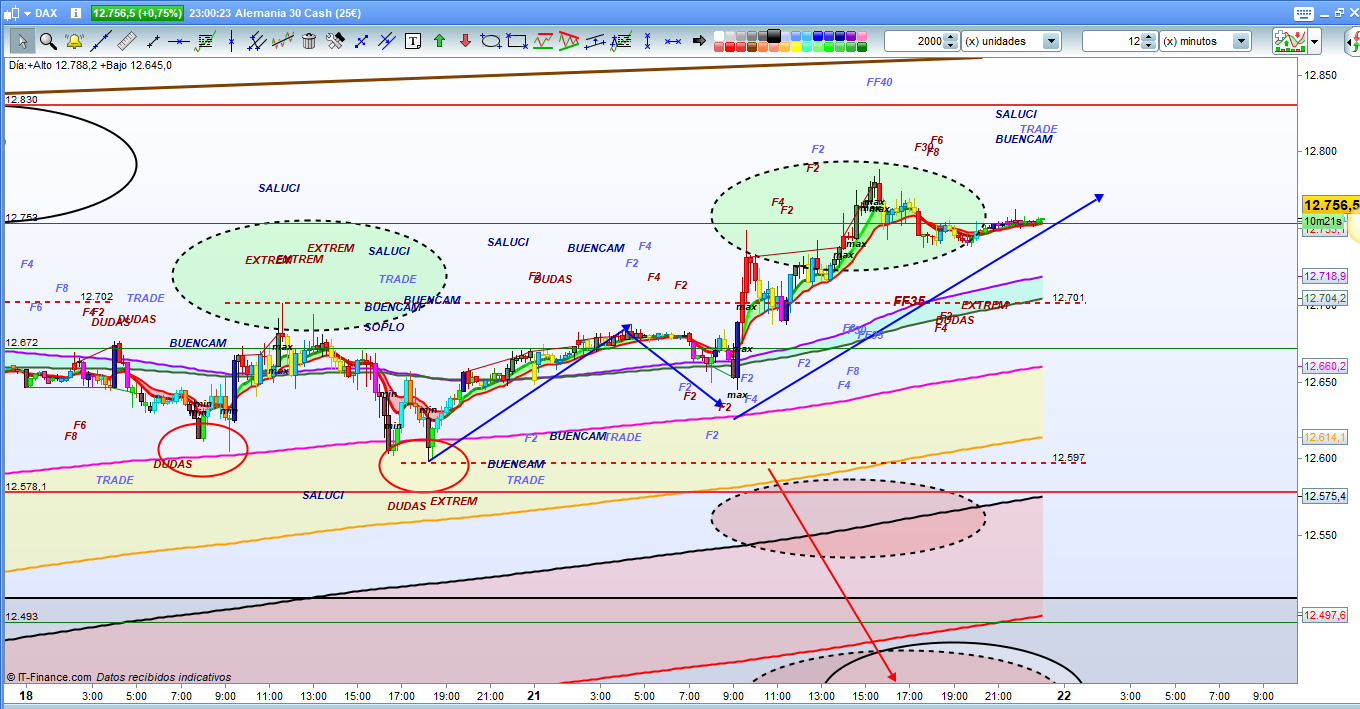Expand the '(x) minutos' timeframe dropdown

[1241, 41]
